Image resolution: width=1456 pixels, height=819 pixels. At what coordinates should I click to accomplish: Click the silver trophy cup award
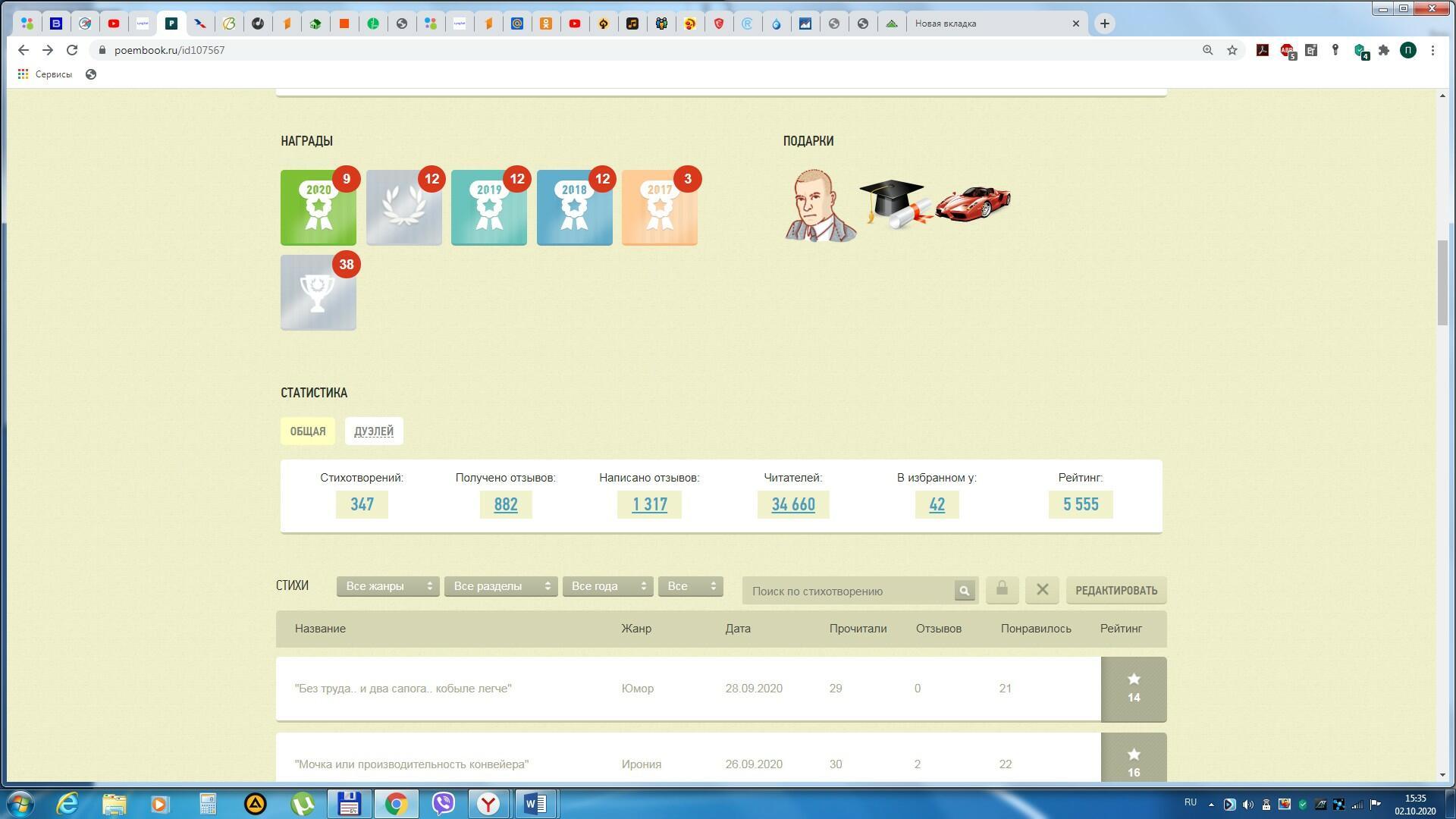click(318, 293)
